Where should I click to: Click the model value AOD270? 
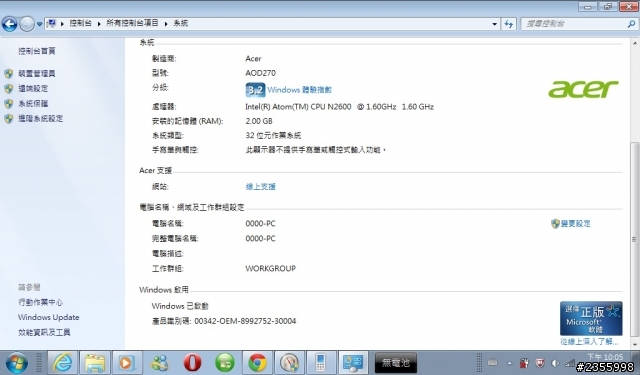260,73
